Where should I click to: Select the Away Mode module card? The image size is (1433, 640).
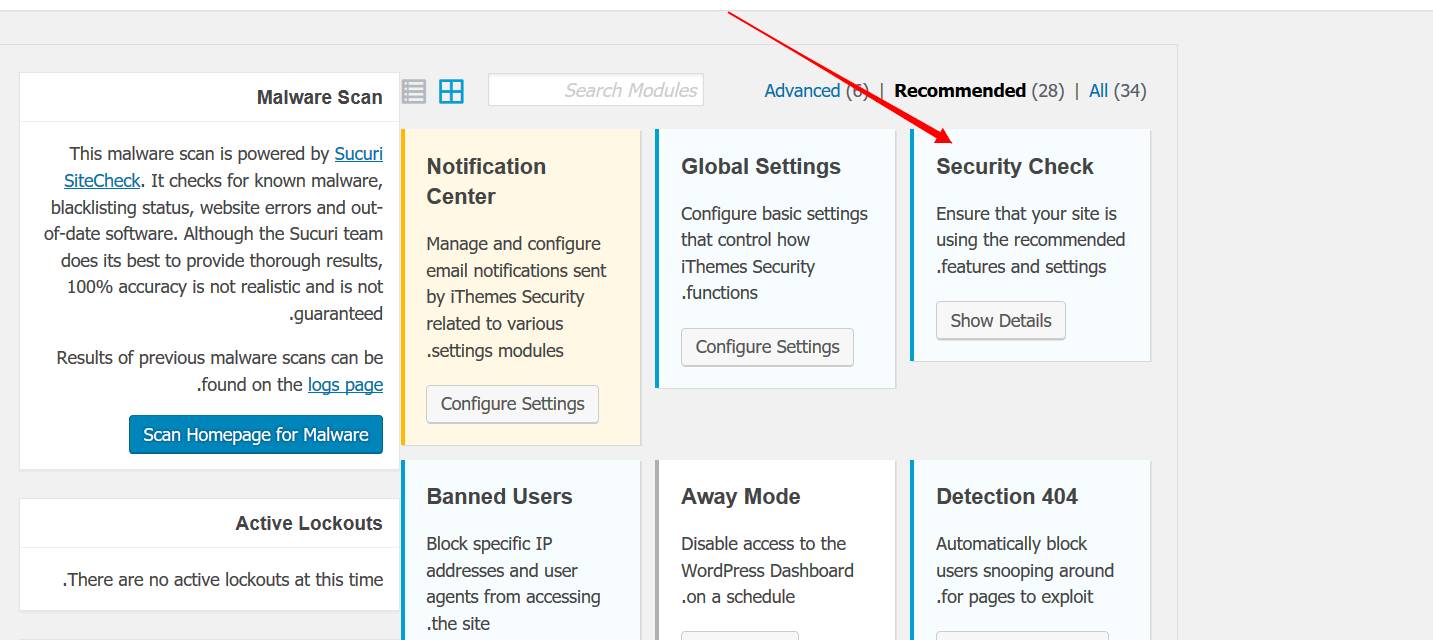[776, 550]
